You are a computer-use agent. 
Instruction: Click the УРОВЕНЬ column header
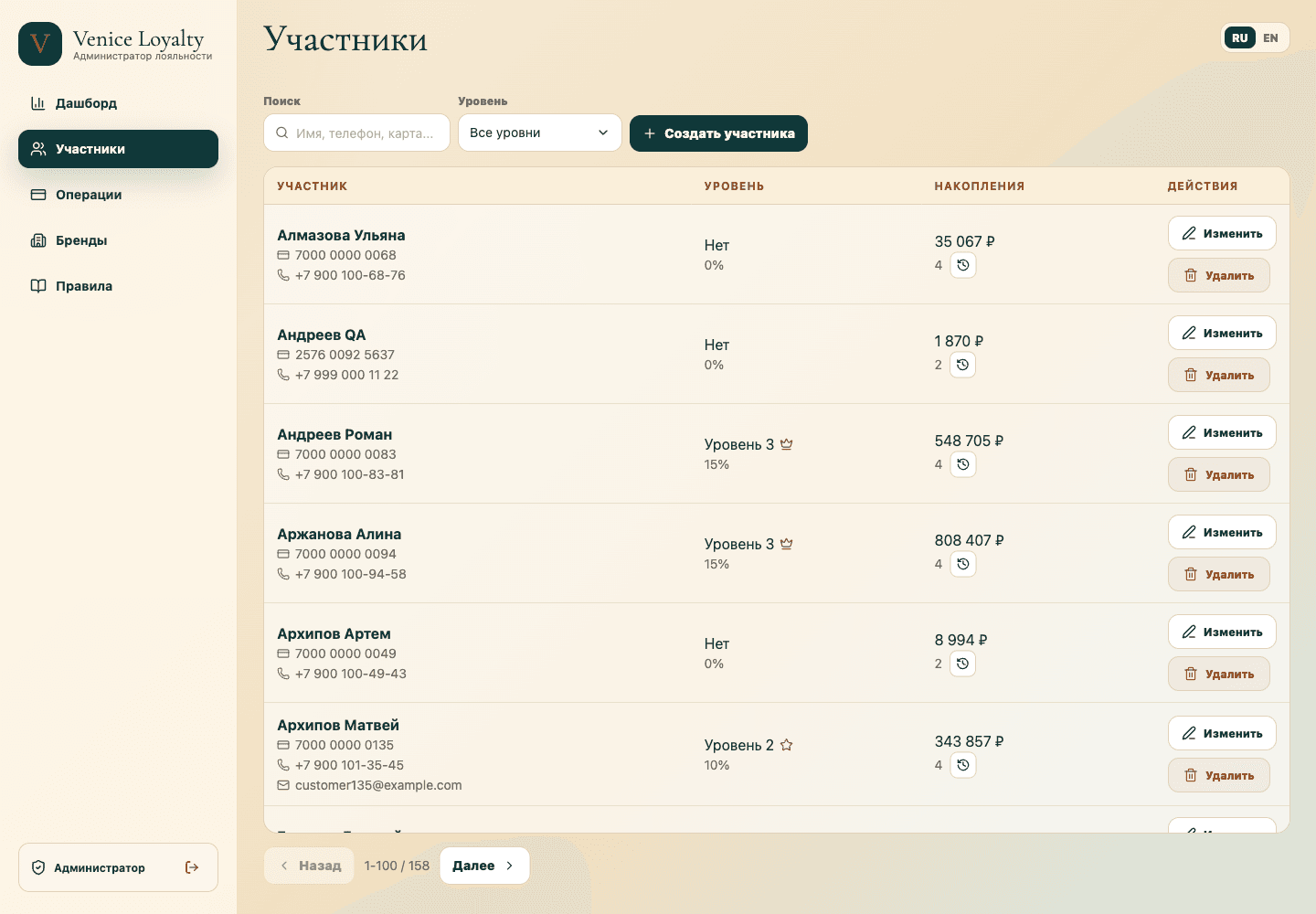coord(734,186)
